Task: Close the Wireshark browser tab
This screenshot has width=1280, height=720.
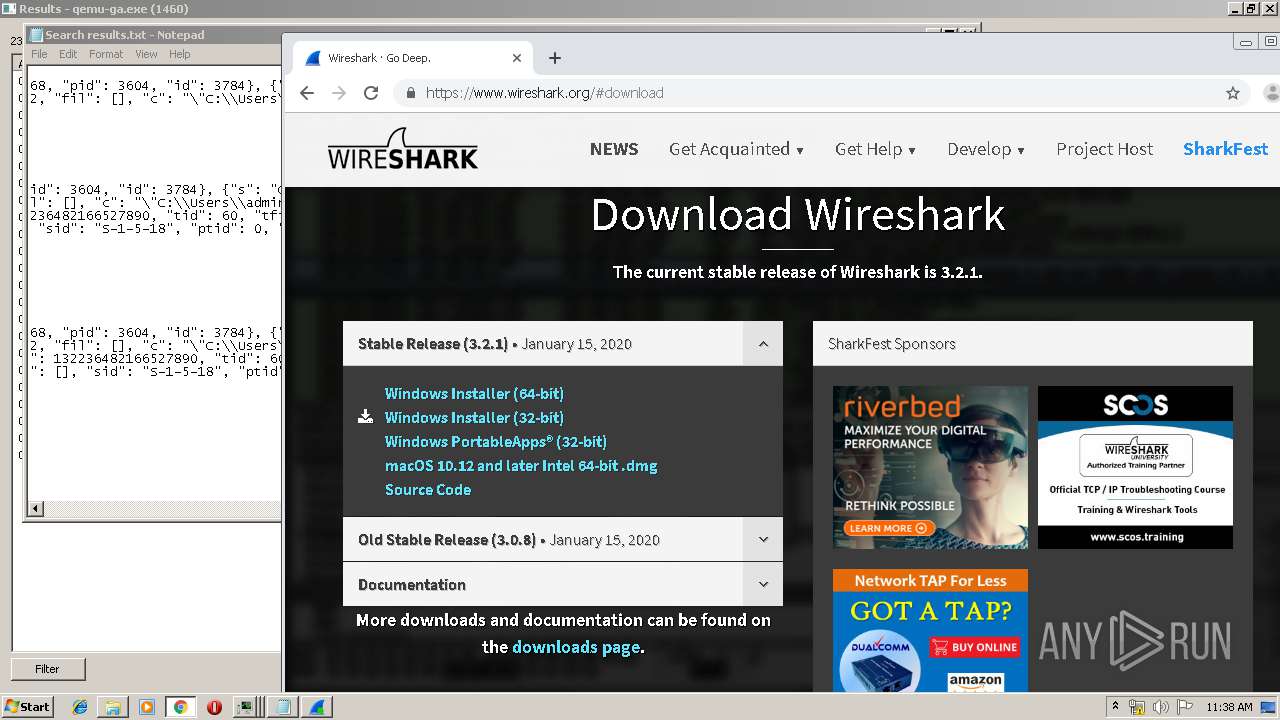Action: pyautogui.click(x=517, y=58)
